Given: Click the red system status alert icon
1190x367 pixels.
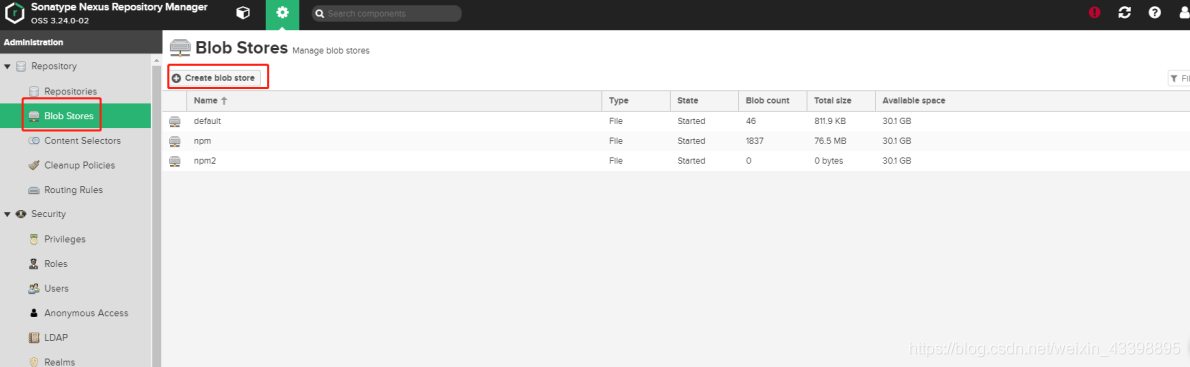Looking at the screenshot, I should [1094, 13].
